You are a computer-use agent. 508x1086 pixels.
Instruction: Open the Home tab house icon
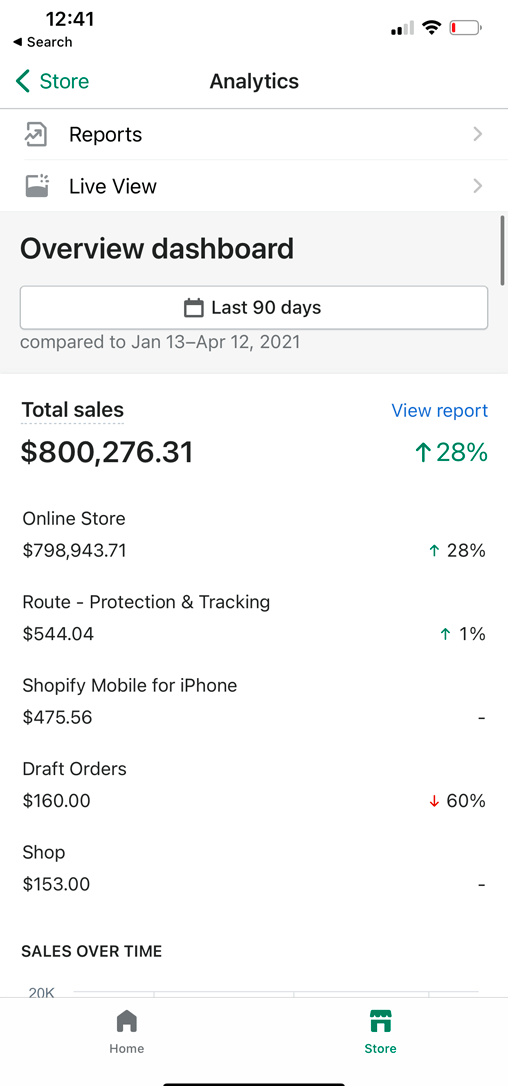(x=127, y=1021)
